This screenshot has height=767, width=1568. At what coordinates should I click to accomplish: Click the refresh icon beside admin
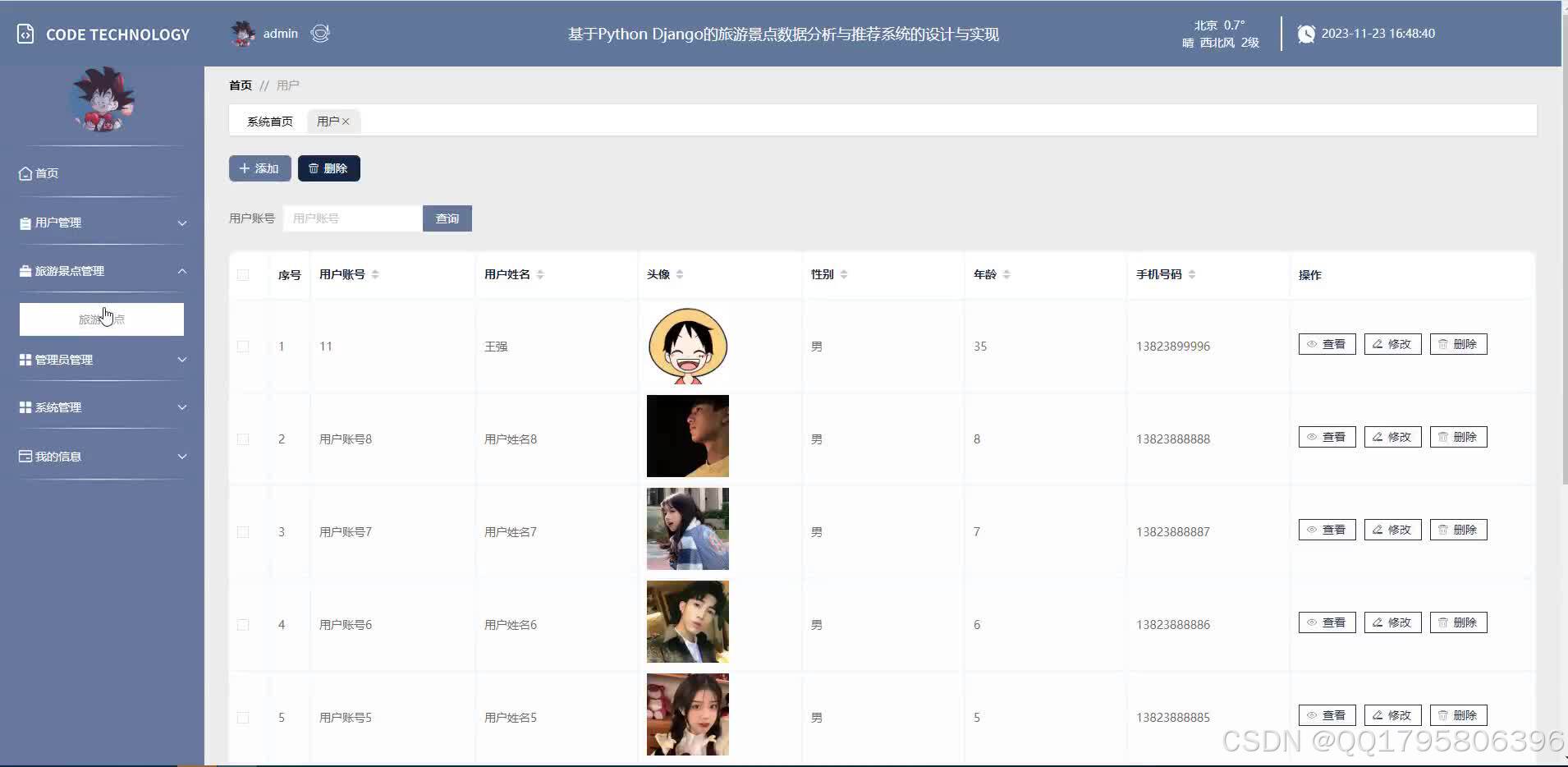320,34
